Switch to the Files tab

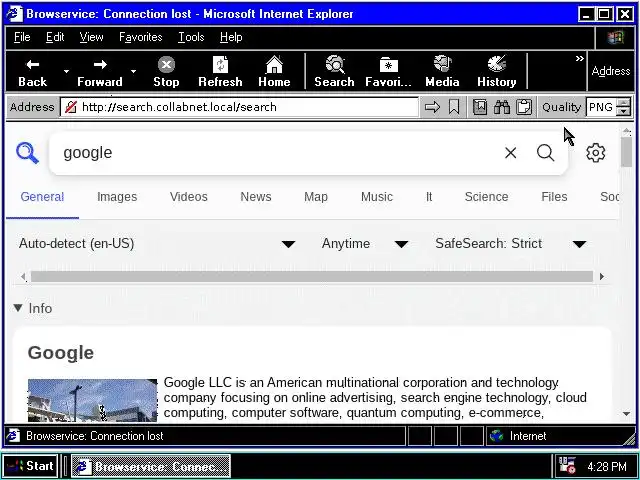click(x=554, y=197)
